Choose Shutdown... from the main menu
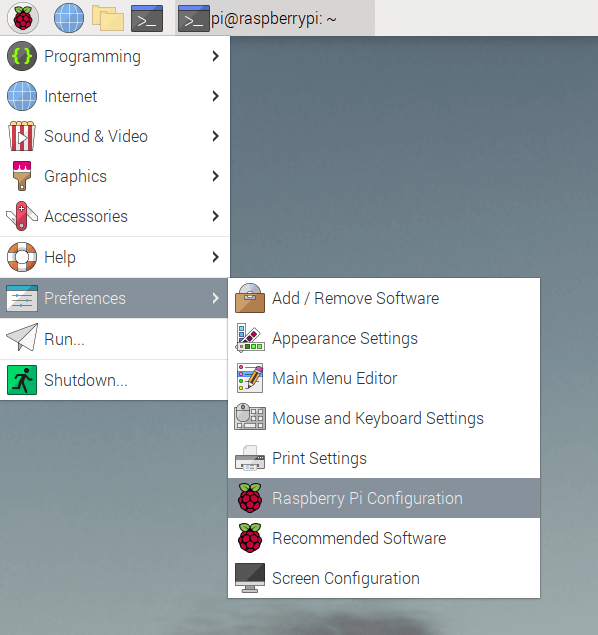The image size is (598, 635). tap(115, 380)
